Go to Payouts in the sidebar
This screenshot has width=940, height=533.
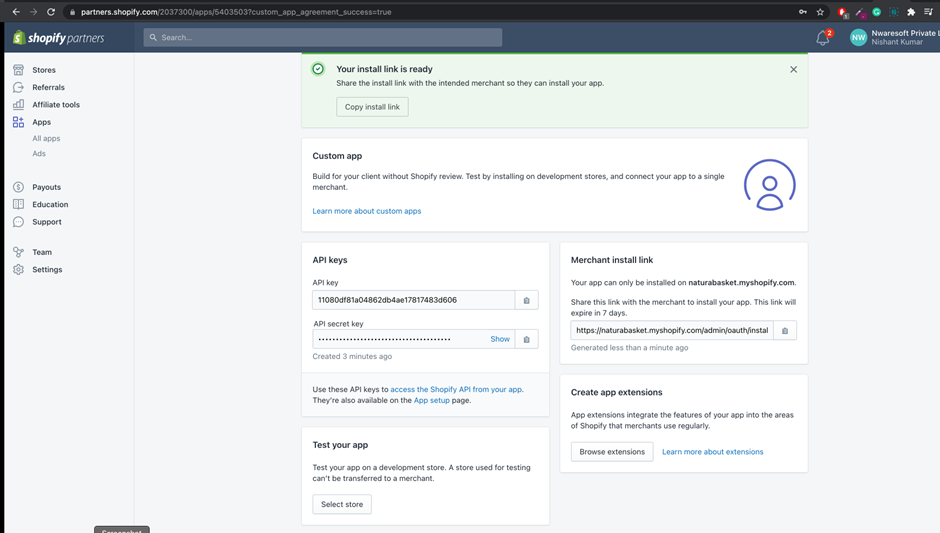46,187
